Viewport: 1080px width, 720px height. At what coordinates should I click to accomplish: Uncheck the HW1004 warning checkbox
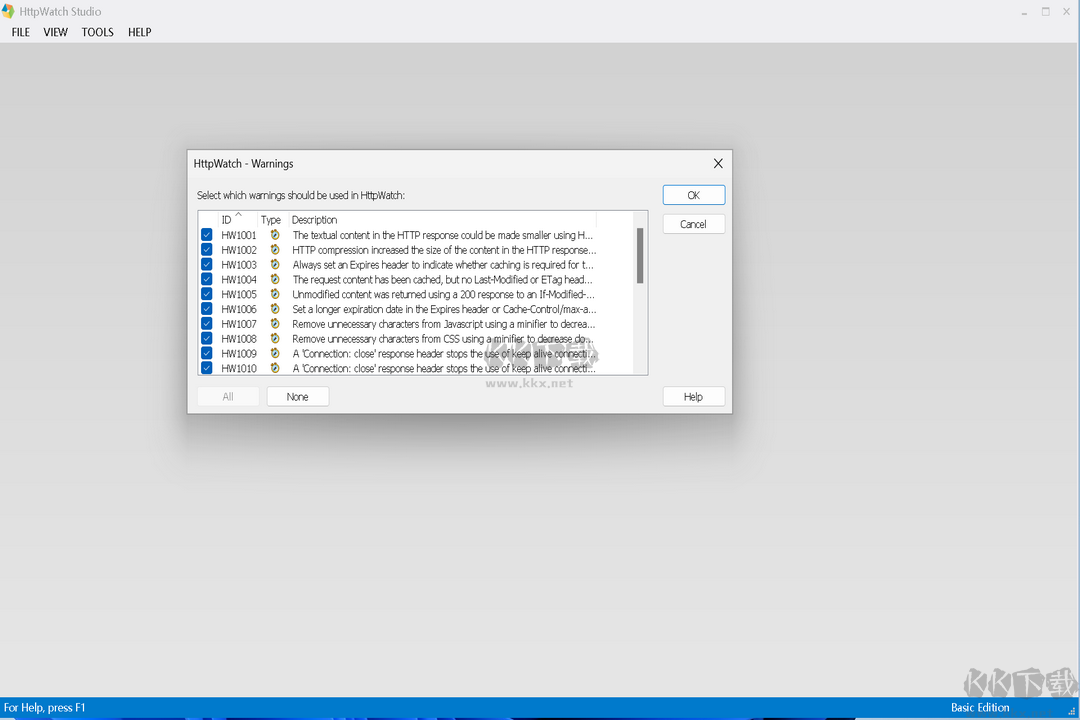(207, 279)
